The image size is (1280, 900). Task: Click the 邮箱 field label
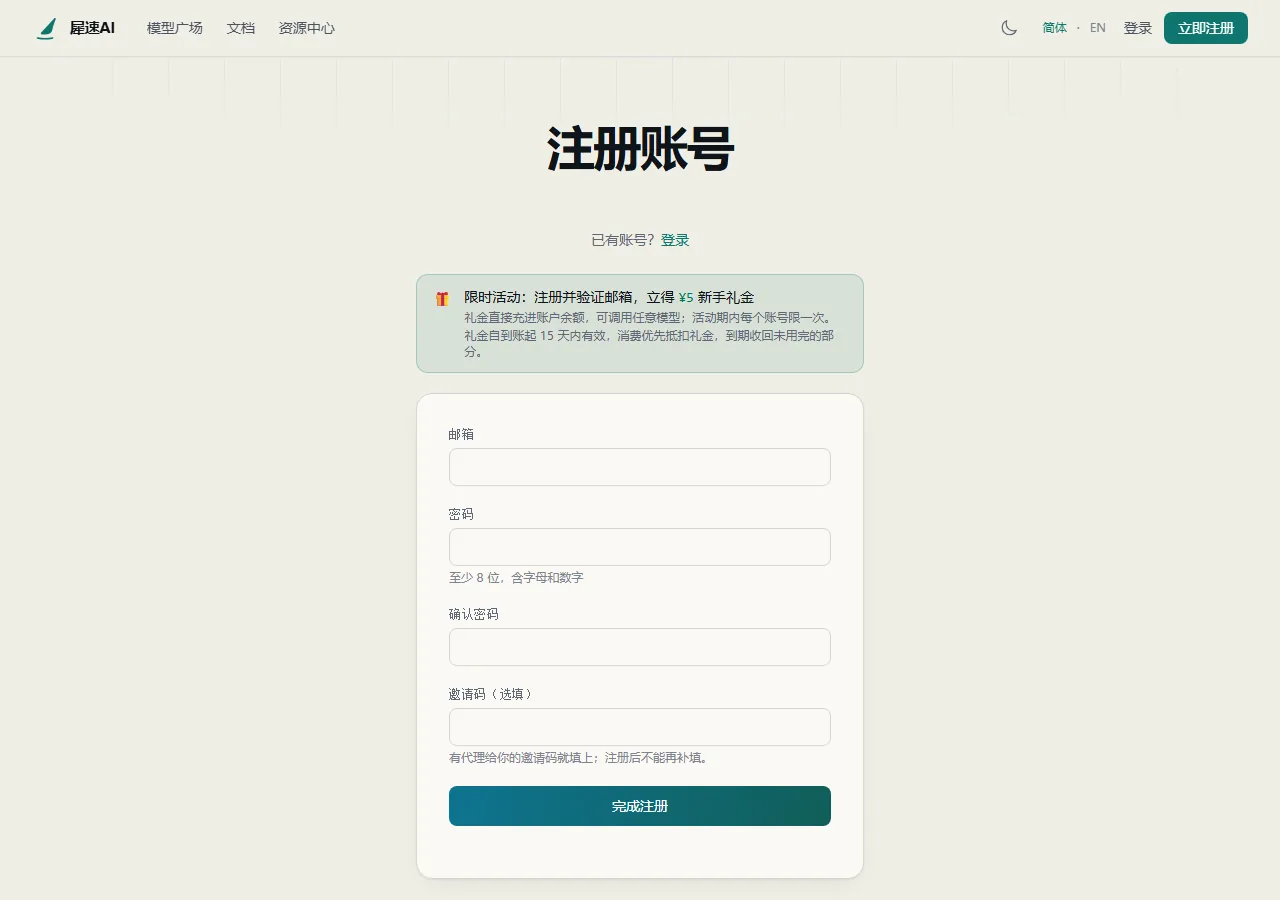(x=461, y=434)
